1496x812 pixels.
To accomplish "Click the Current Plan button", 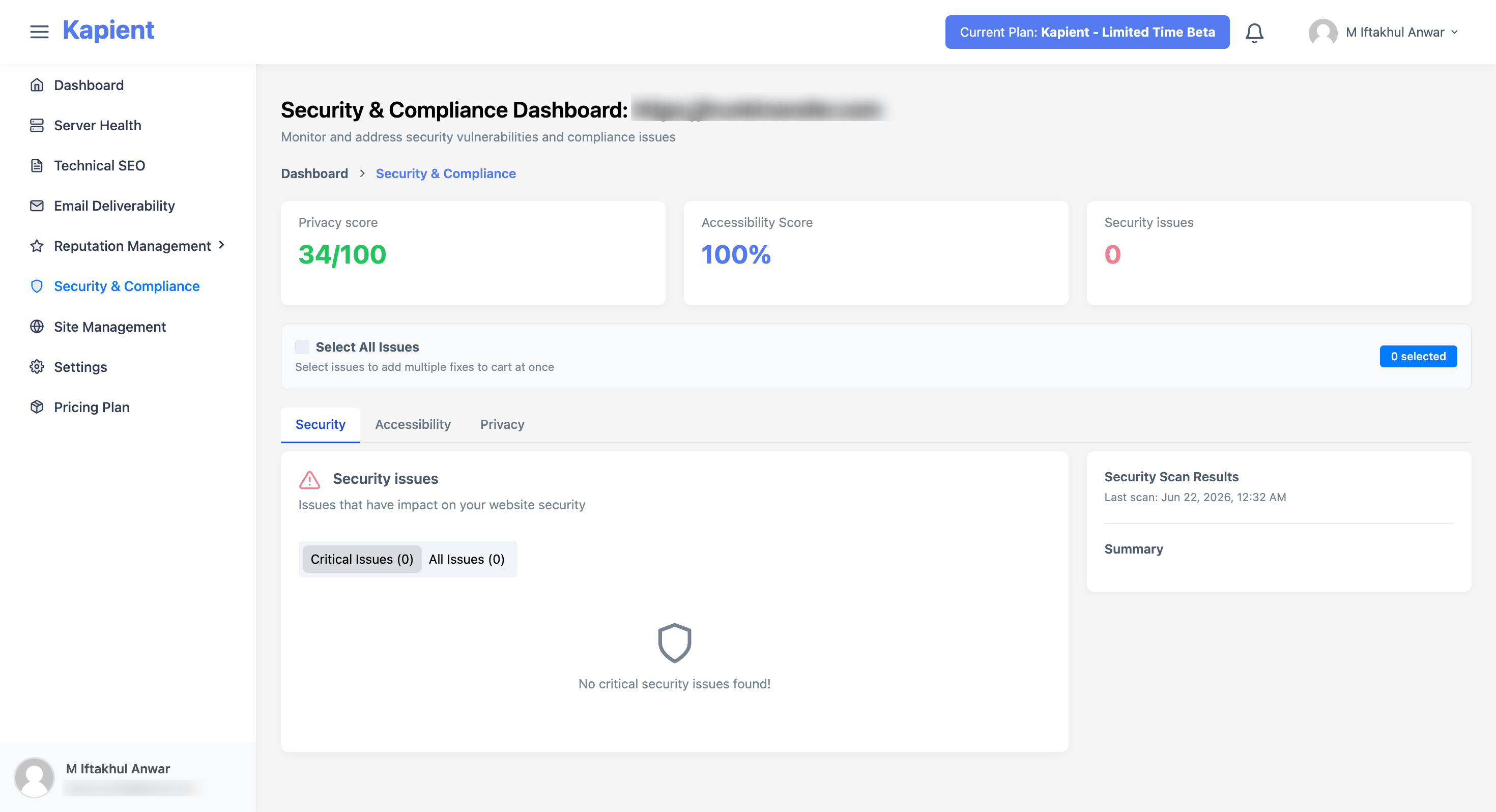I will (x=1086, y=32).
